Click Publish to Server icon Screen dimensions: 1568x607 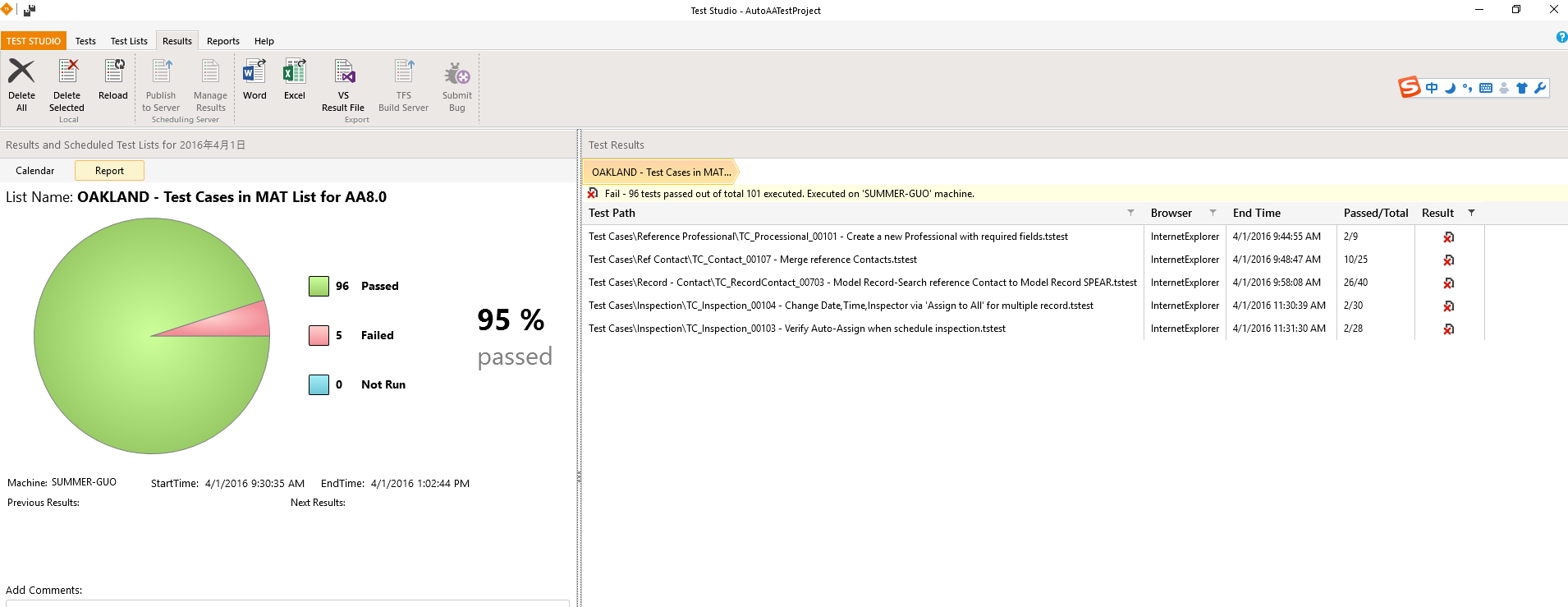(x=161, y=72)
